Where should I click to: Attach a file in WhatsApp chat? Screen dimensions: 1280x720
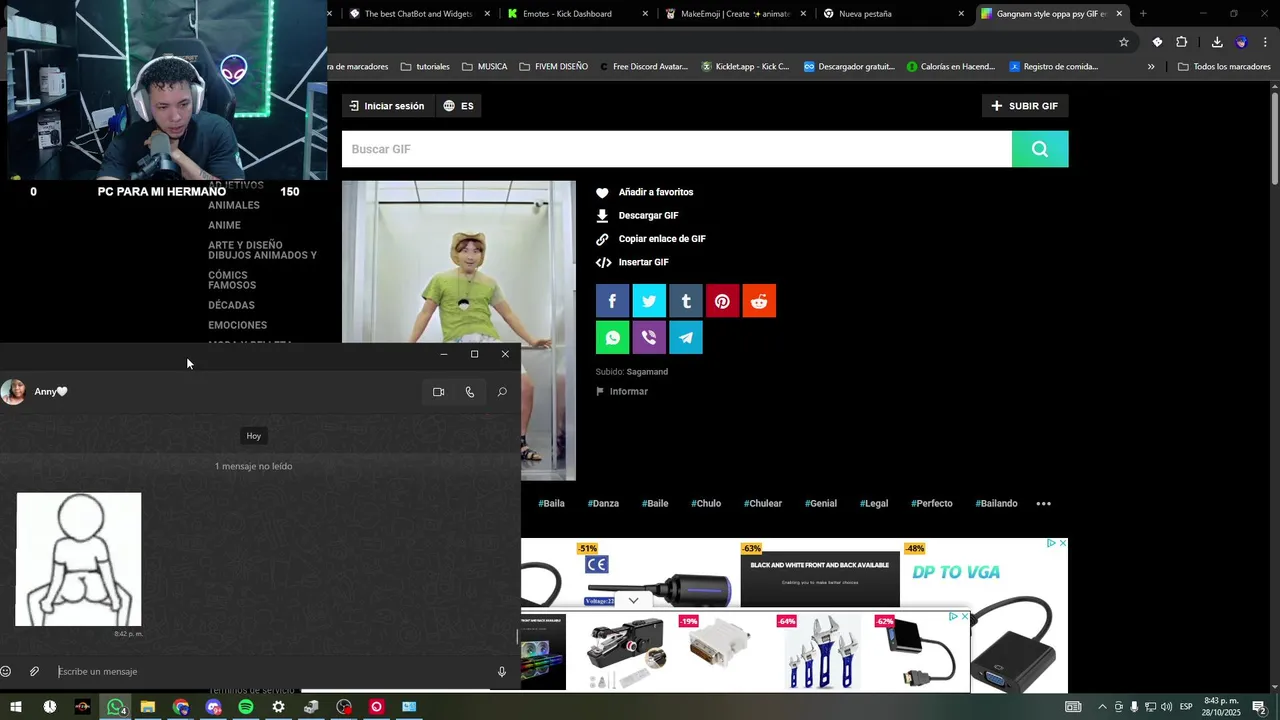pyautogui.click(x=34, y=672)
